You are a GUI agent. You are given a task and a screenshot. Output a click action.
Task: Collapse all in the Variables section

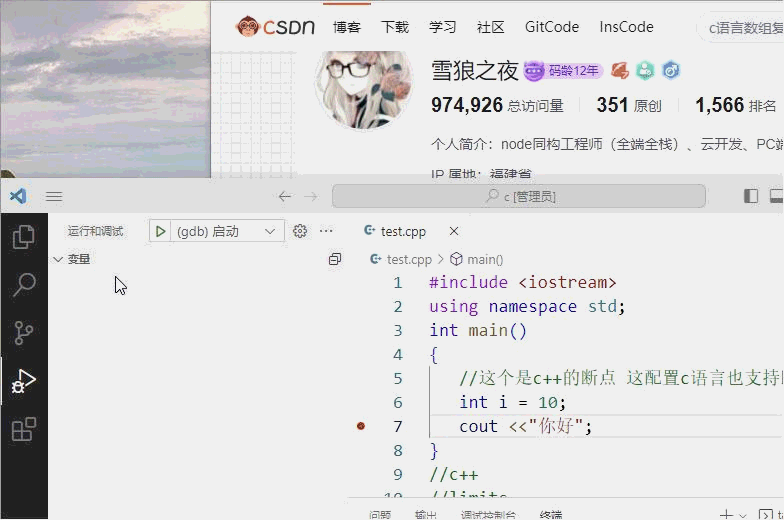click(x=335, y=258)
